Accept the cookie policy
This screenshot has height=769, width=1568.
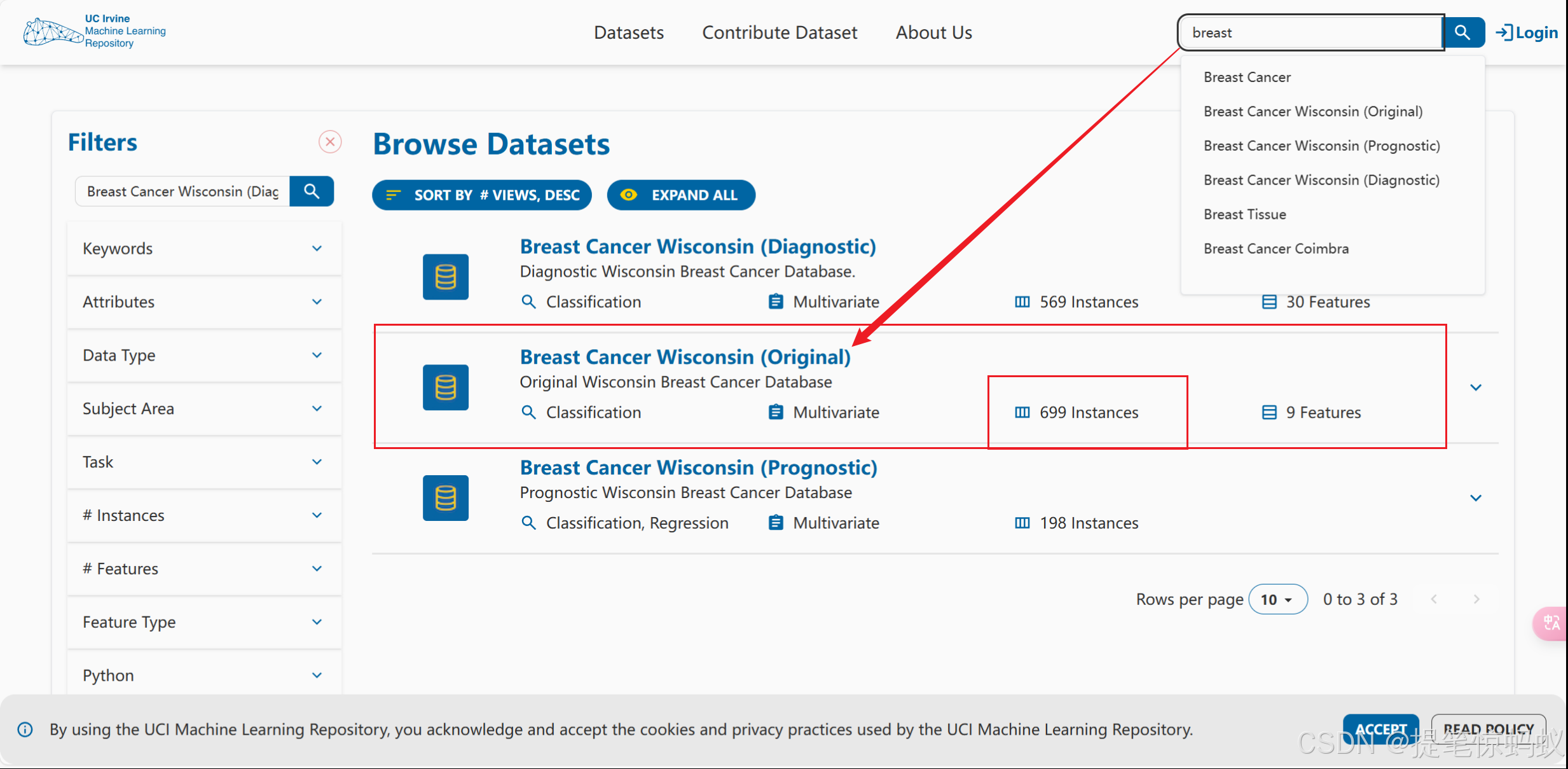[1381, 730]
